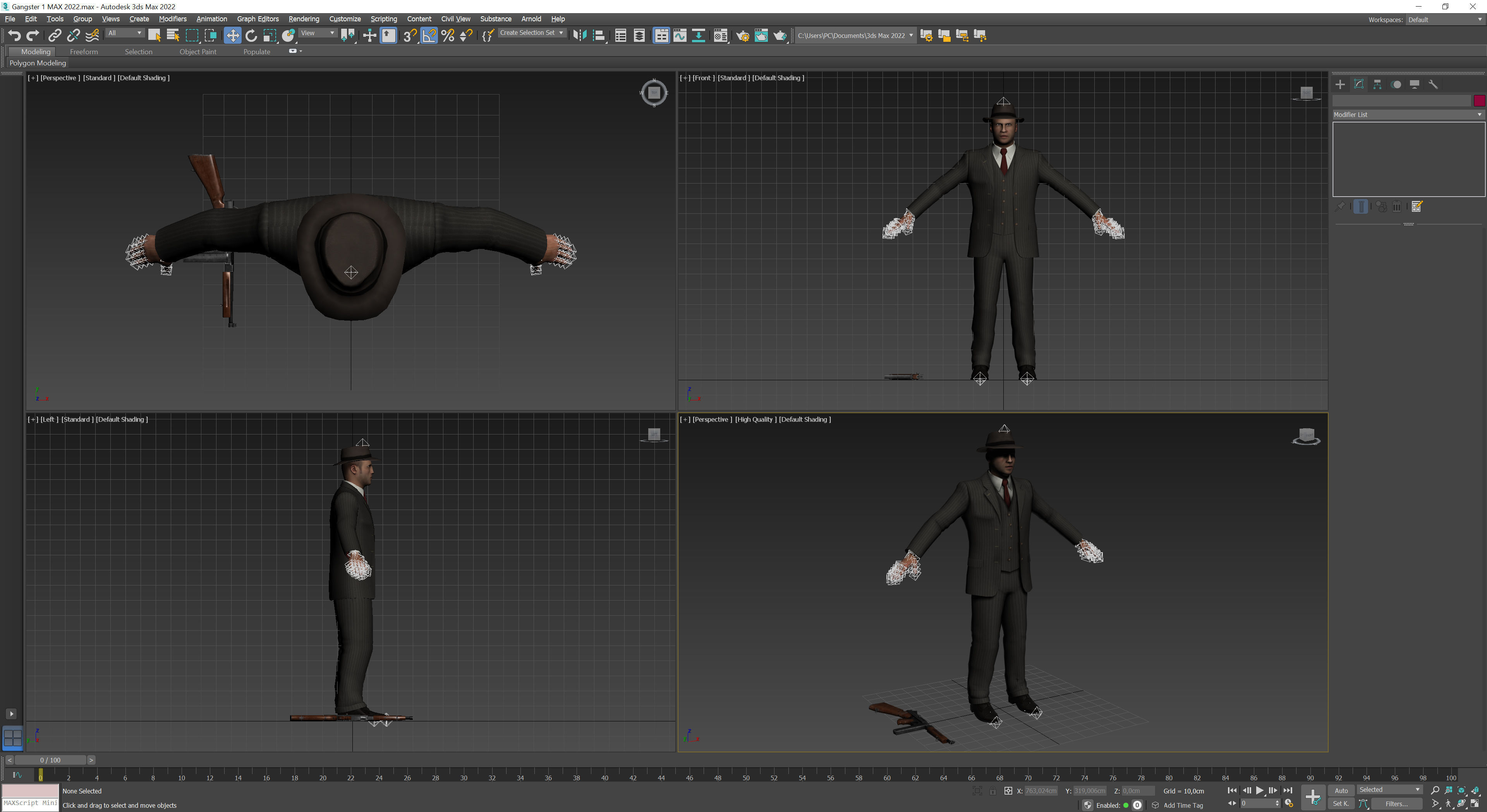
Task: Open the Create command panel tab
Action: click(x=1340, y=84)
